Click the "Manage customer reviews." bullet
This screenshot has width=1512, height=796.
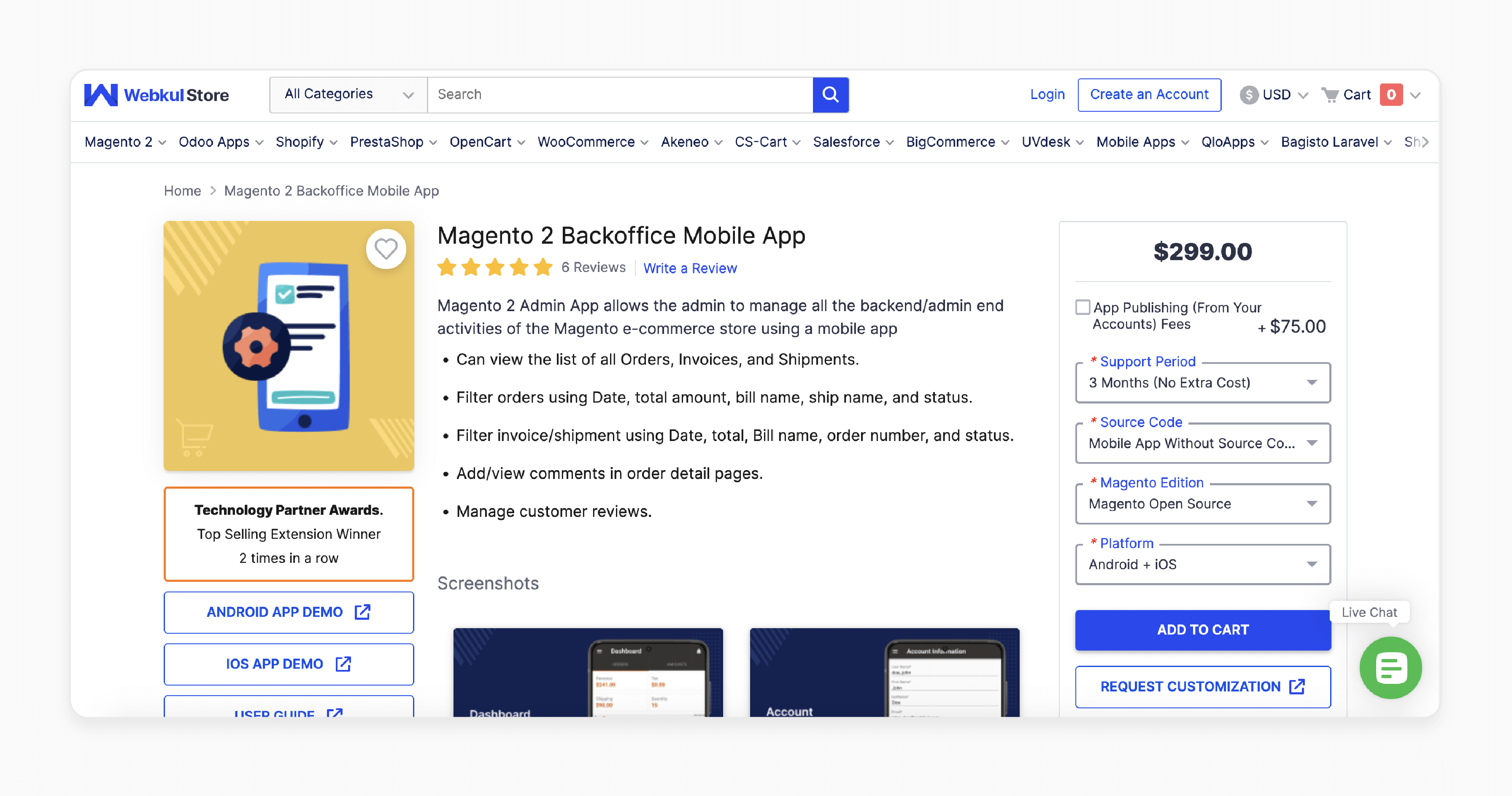coord(553,511)
